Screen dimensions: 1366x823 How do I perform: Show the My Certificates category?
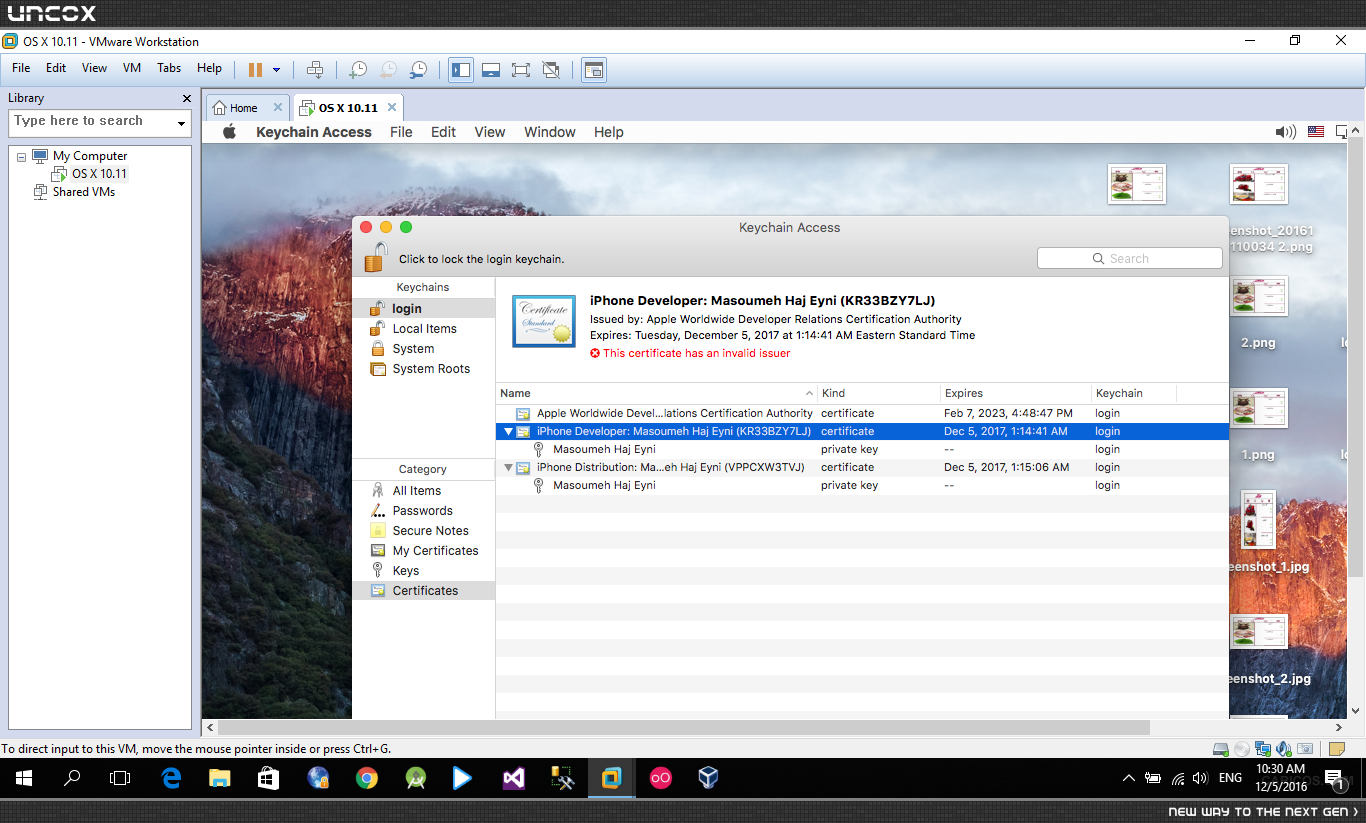424,551
